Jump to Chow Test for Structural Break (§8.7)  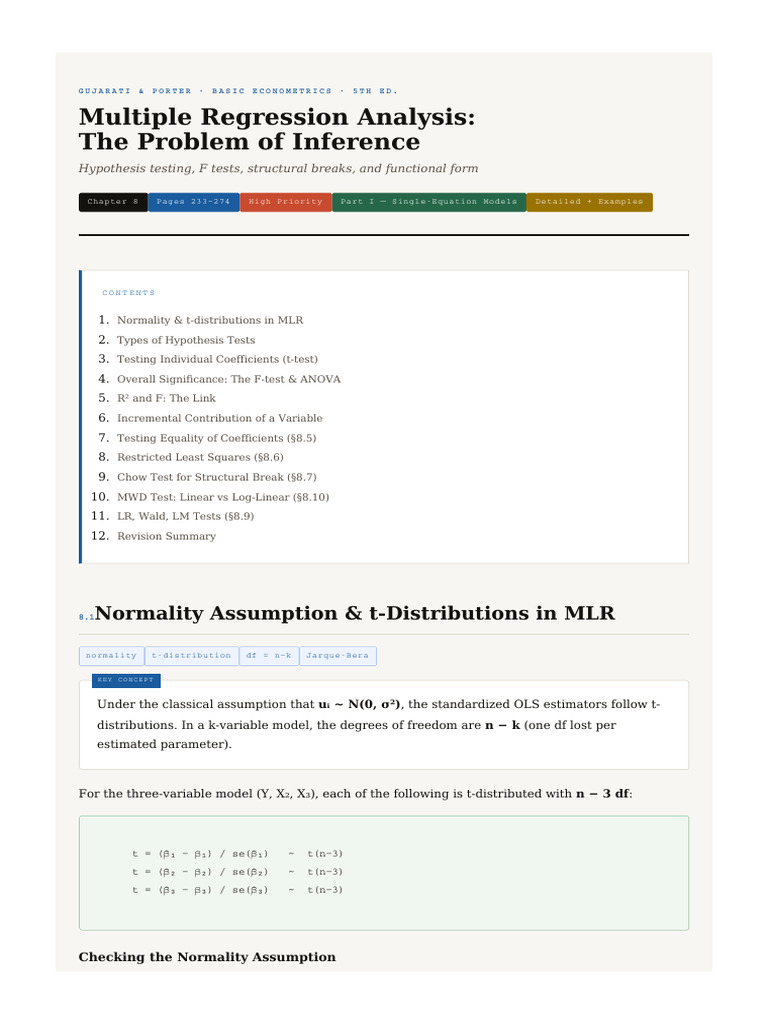point(216,477)
